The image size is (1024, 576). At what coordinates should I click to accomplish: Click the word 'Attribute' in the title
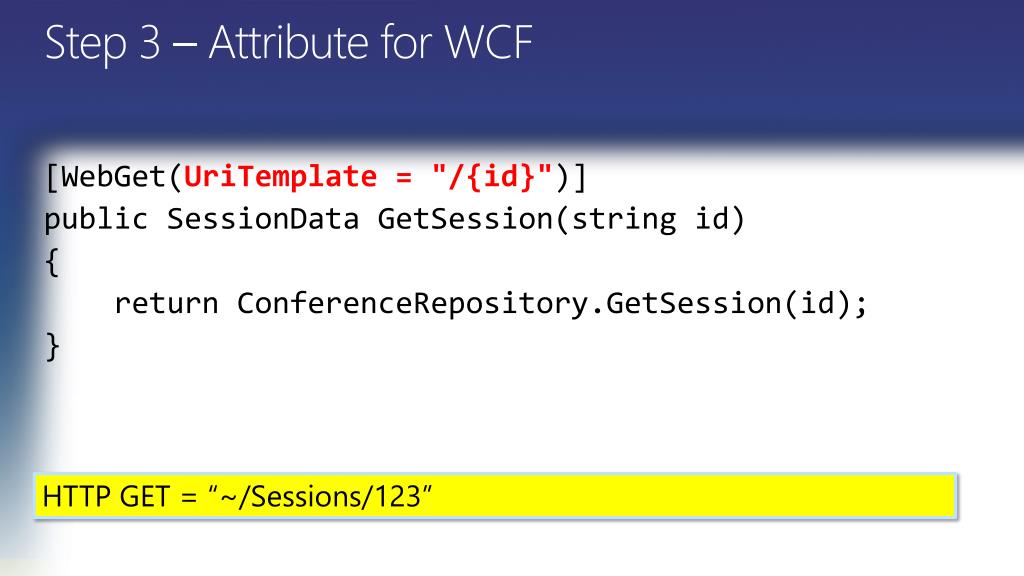tap(289, 43)
